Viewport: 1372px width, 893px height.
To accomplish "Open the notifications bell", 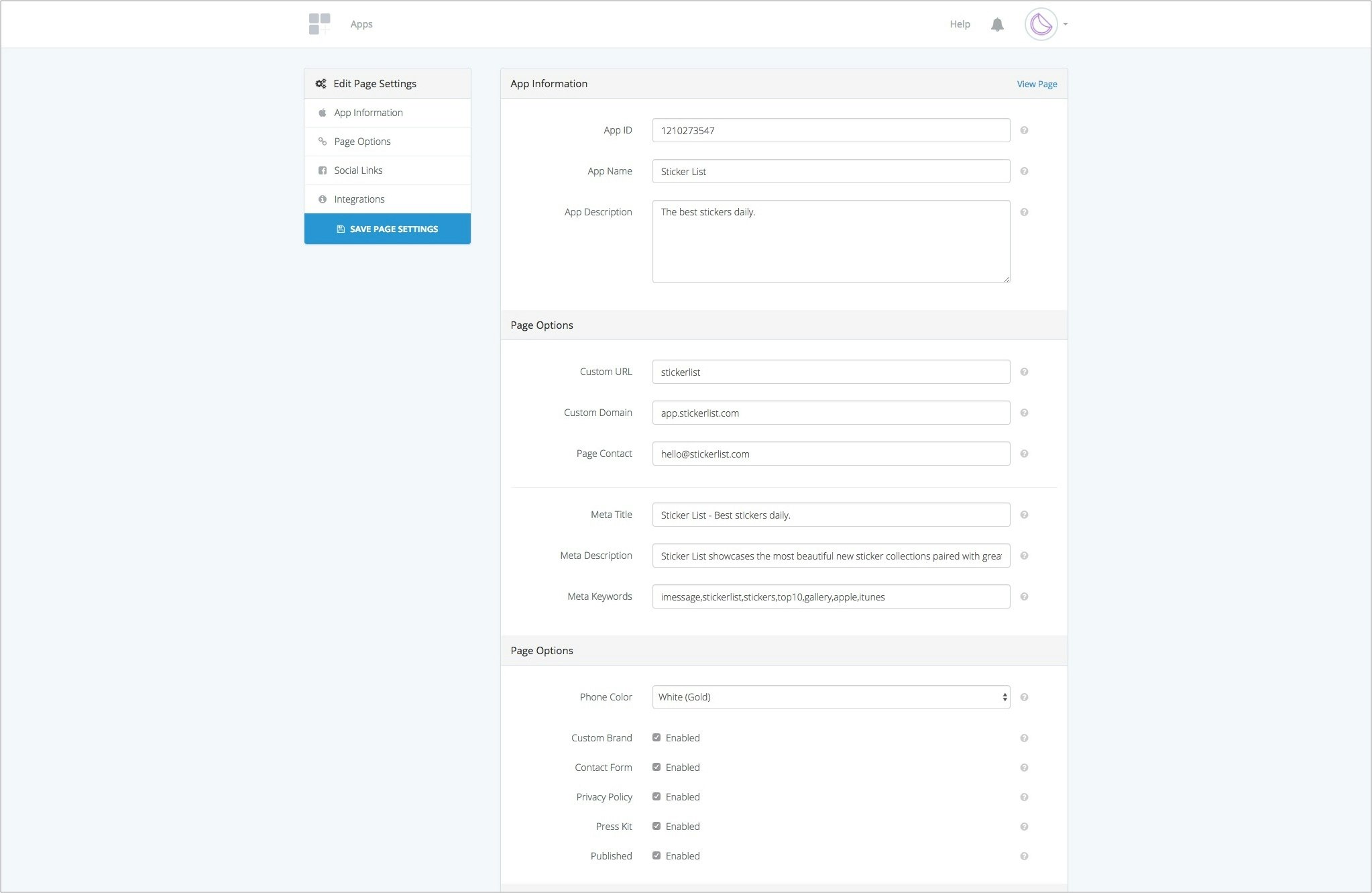I will coord(997,25).
